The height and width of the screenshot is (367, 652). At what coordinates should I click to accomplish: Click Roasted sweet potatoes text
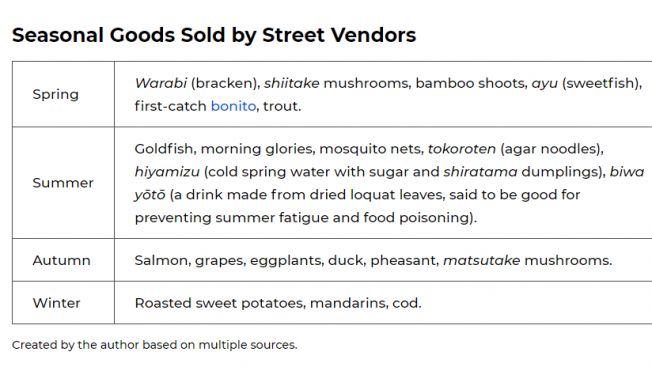click(219, 303)
